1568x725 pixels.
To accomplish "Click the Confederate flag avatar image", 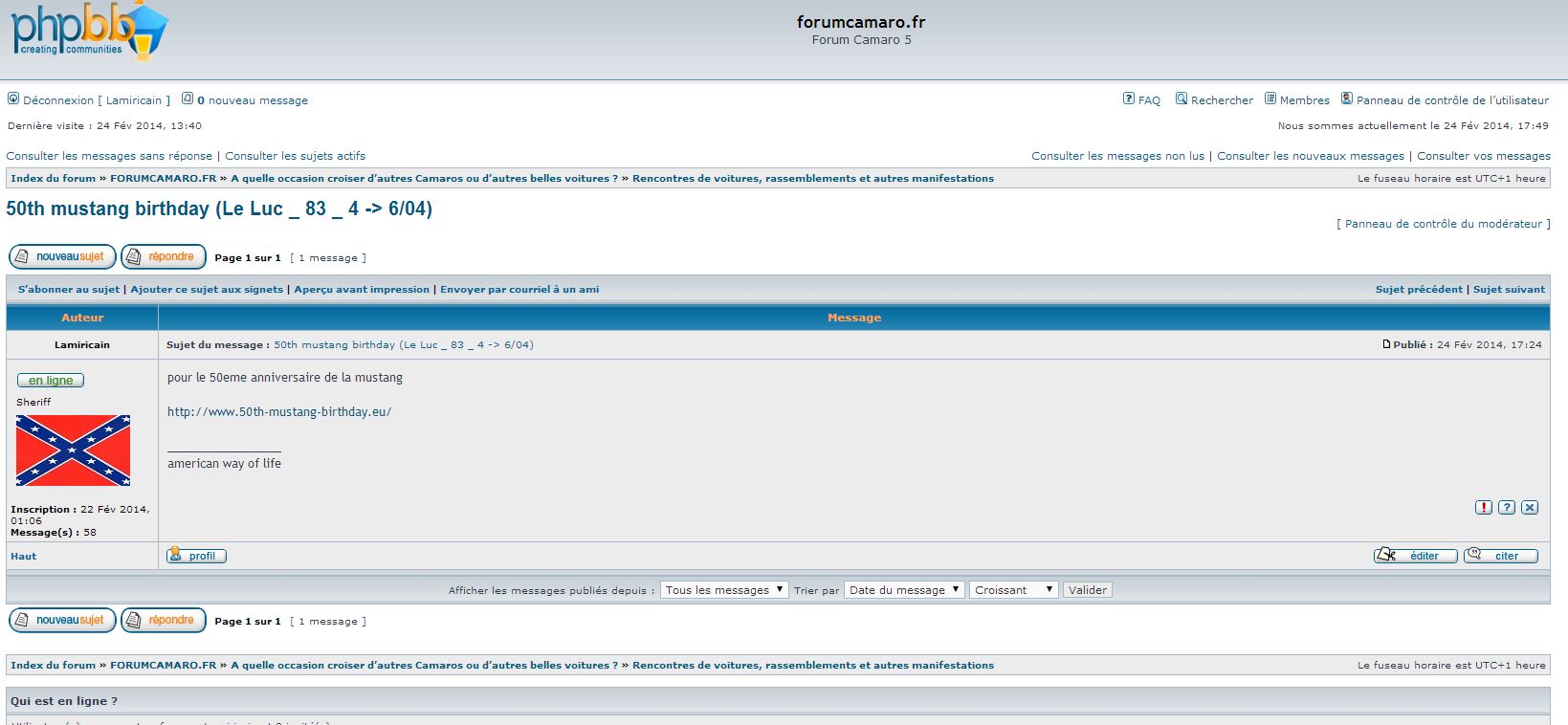I will 73,450.
